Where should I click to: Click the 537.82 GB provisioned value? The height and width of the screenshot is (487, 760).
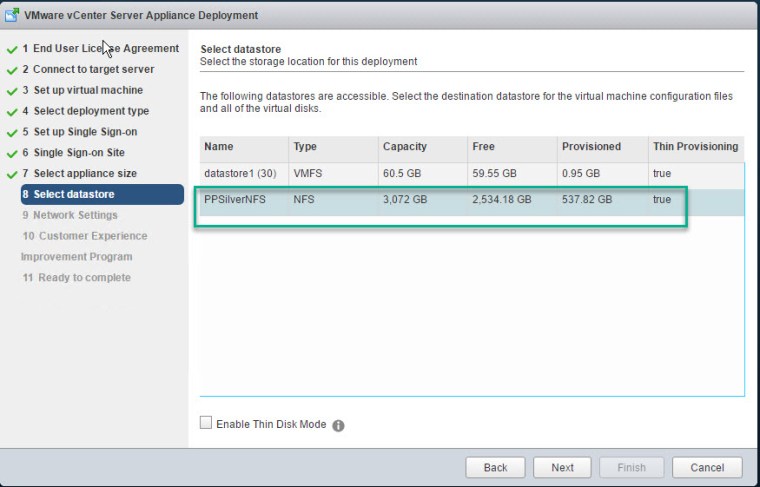(587, 200)
